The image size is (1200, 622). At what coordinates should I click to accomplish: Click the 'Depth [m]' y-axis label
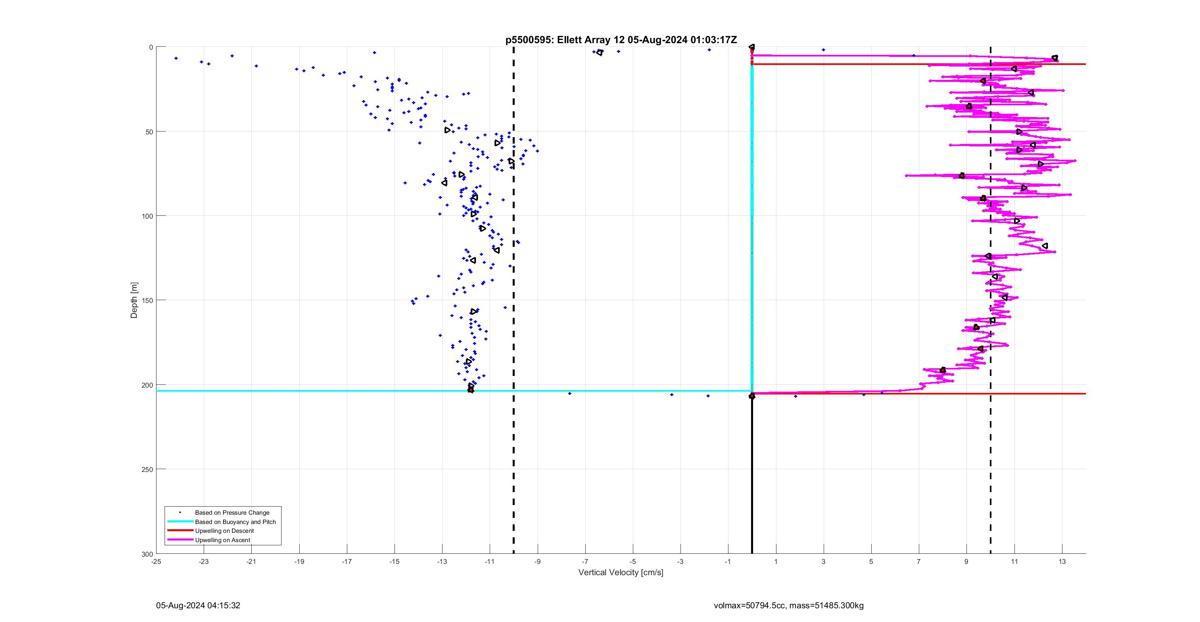134,300
